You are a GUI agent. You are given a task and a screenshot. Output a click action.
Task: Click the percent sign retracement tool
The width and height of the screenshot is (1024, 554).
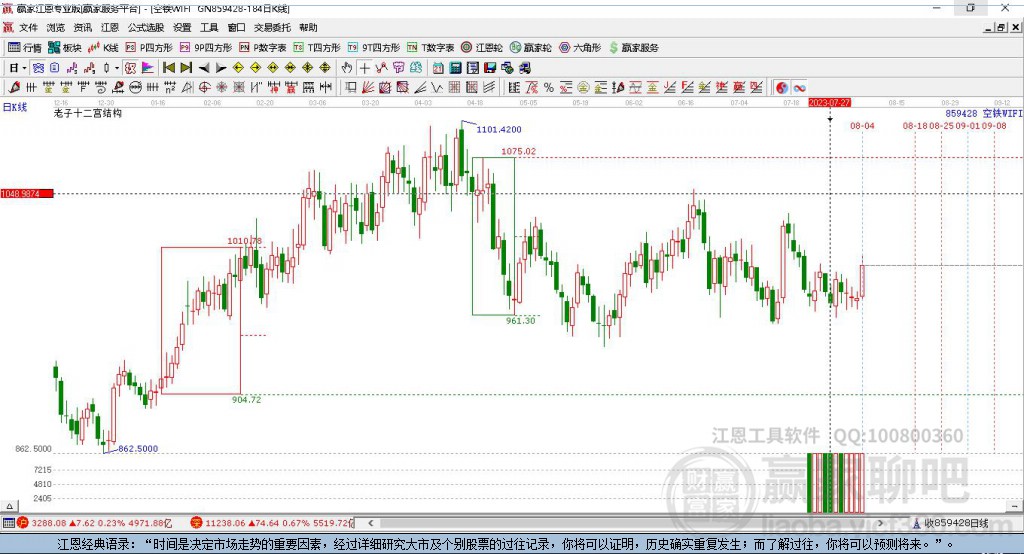pos(549,88)
